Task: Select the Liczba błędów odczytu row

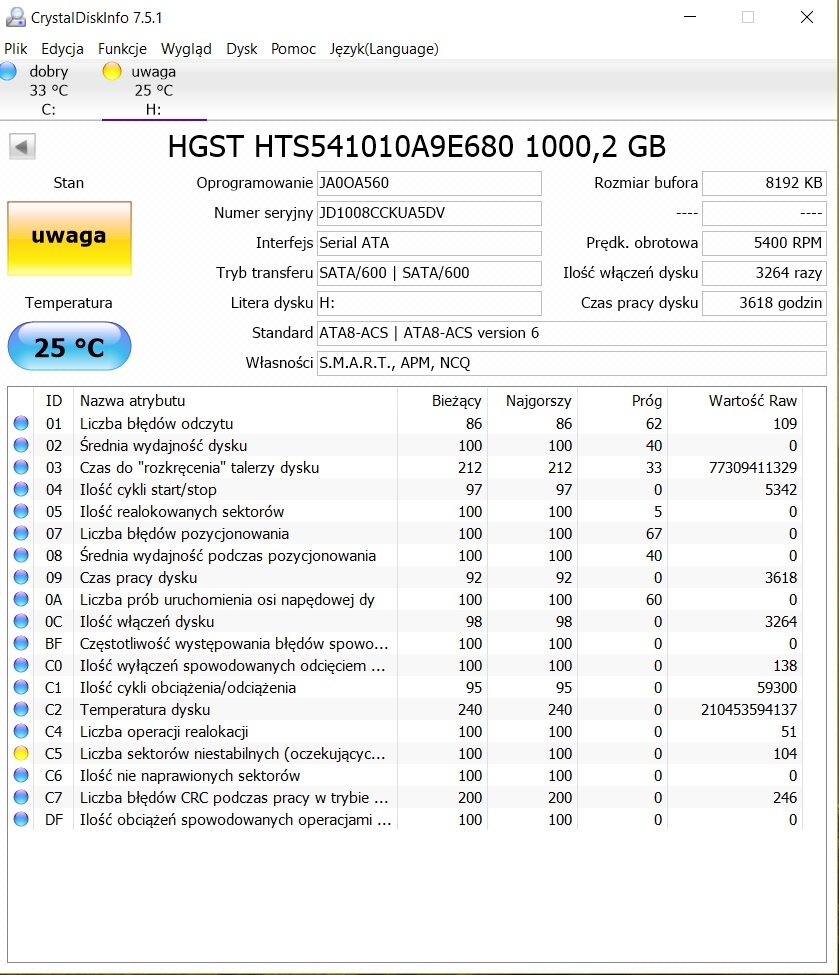Action: click(407, 423)
